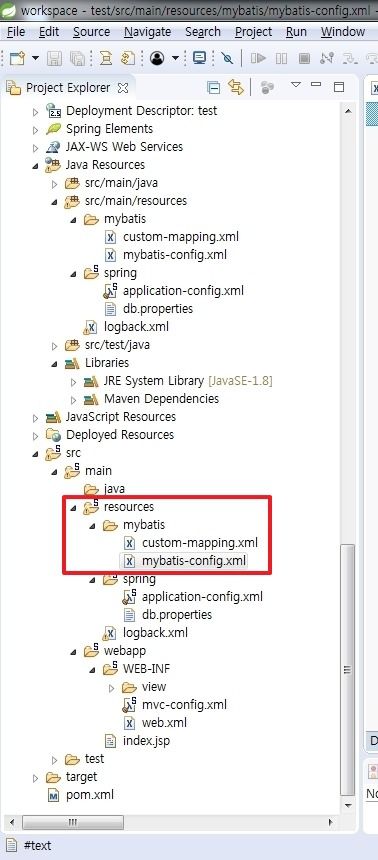Image resolution: width=378 pixels, height=860 pixels.
Task: Click the monitor console toolbar icon
Action: [x=199, y=58]
